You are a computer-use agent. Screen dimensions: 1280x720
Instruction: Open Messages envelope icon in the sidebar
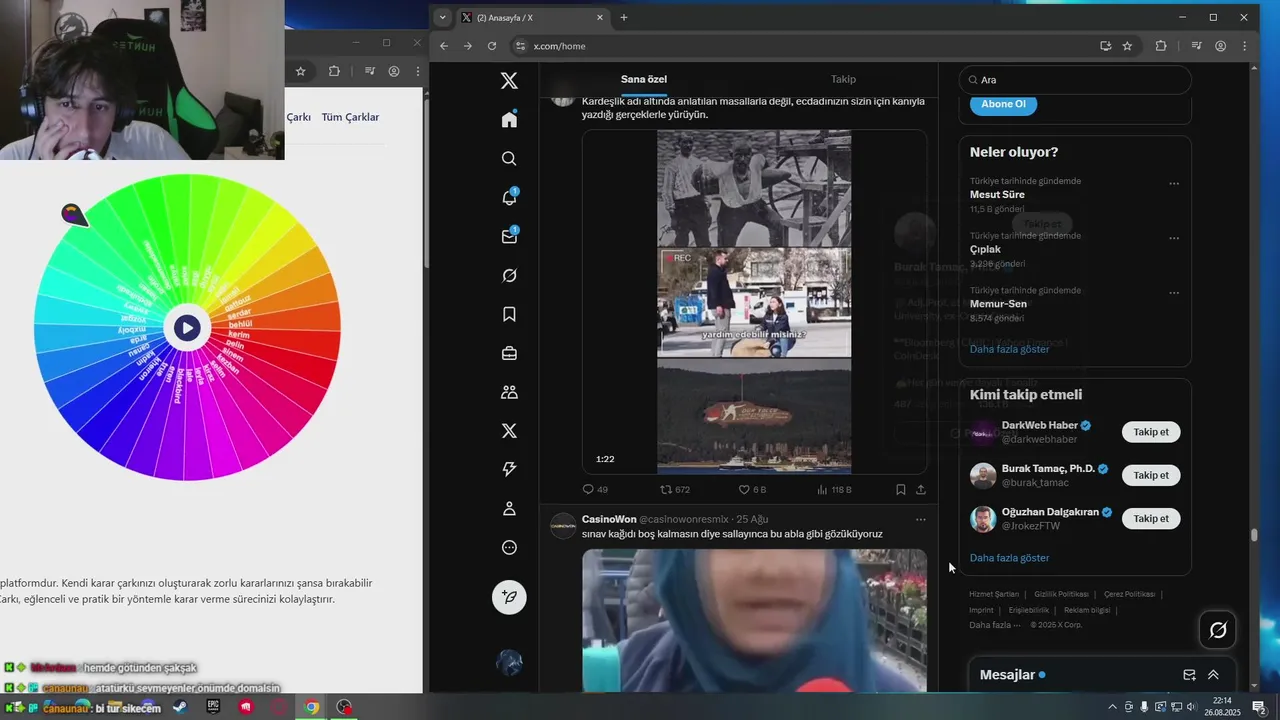(509, 236)
